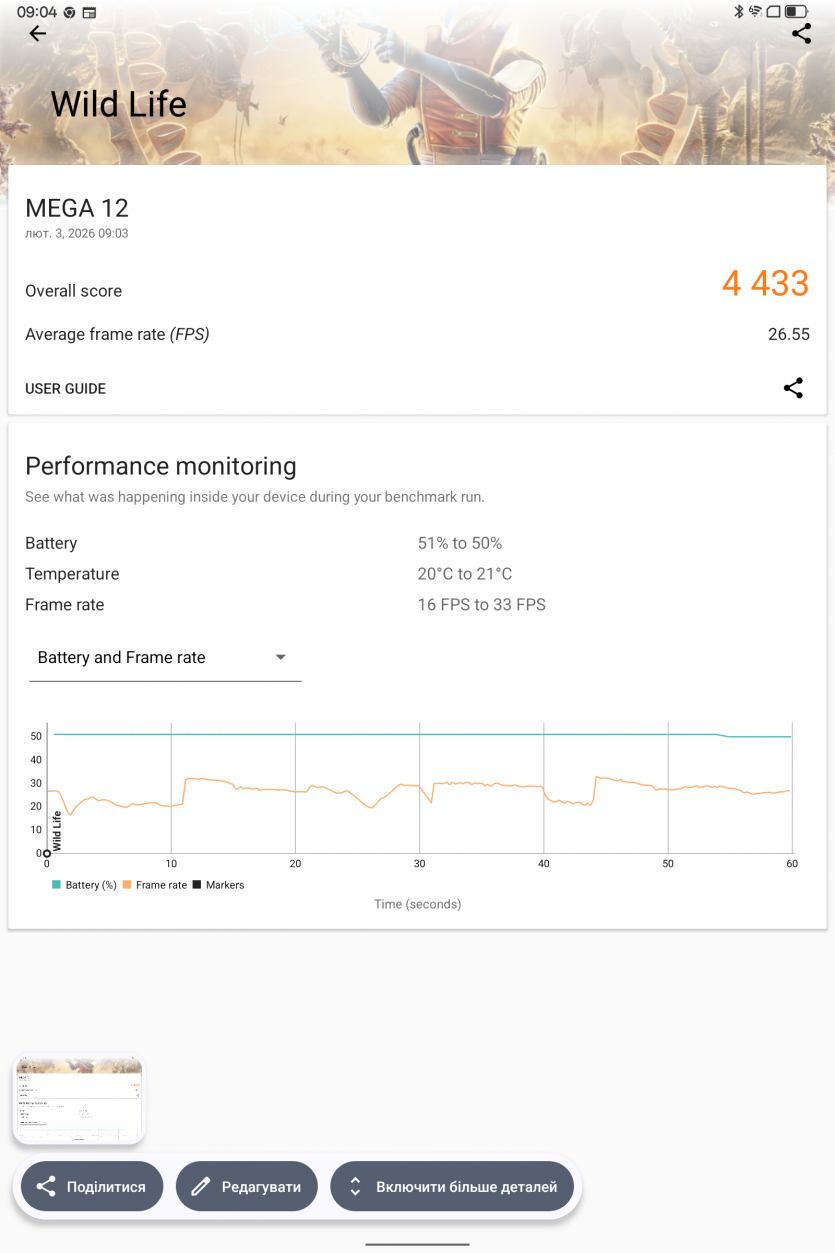Tap the overall score 4 433
The image size is (835, 1253).
pyautogui.click(x=765, y=284)
